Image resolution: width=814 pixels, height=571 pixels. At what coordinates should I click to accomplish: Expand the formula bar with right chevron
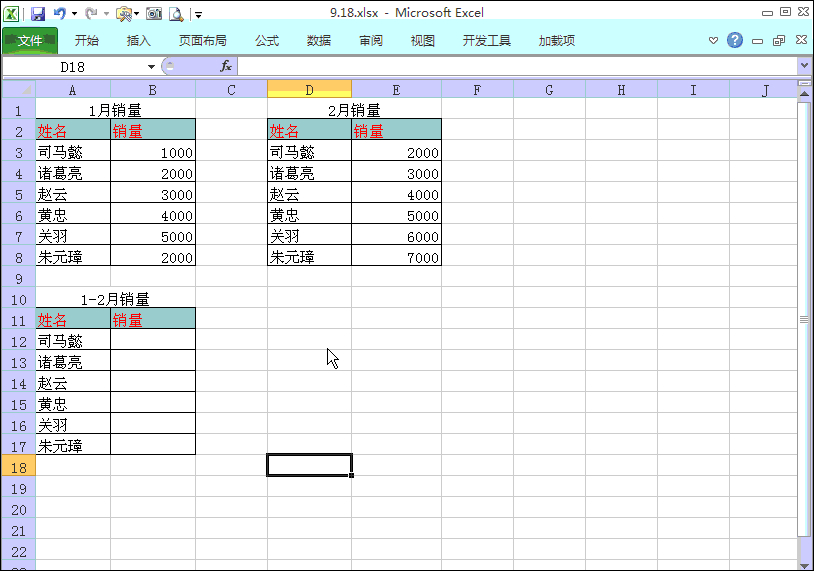click(x=804, y=66)
